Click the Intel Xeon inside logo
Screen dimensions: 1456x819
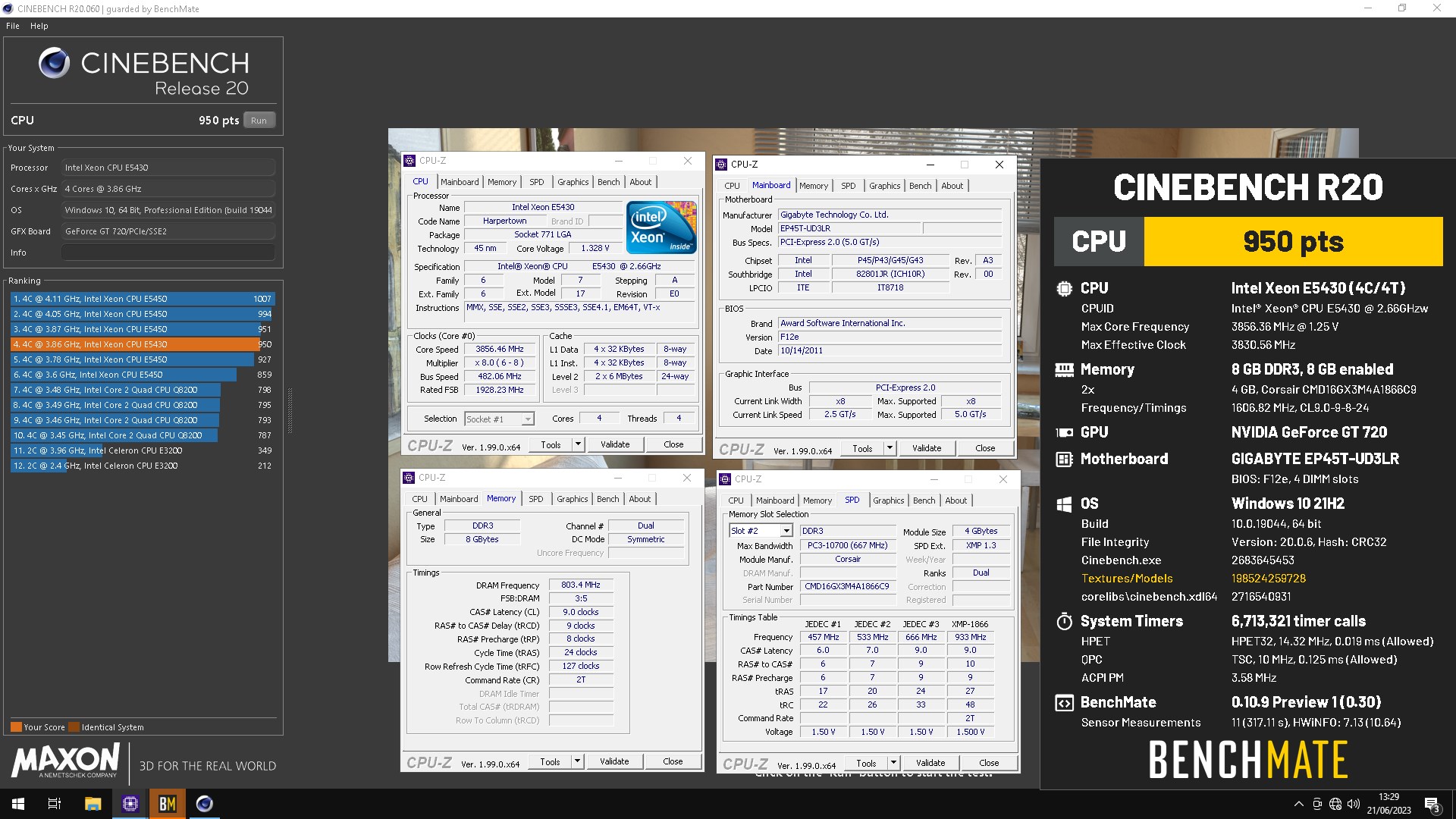661,227
